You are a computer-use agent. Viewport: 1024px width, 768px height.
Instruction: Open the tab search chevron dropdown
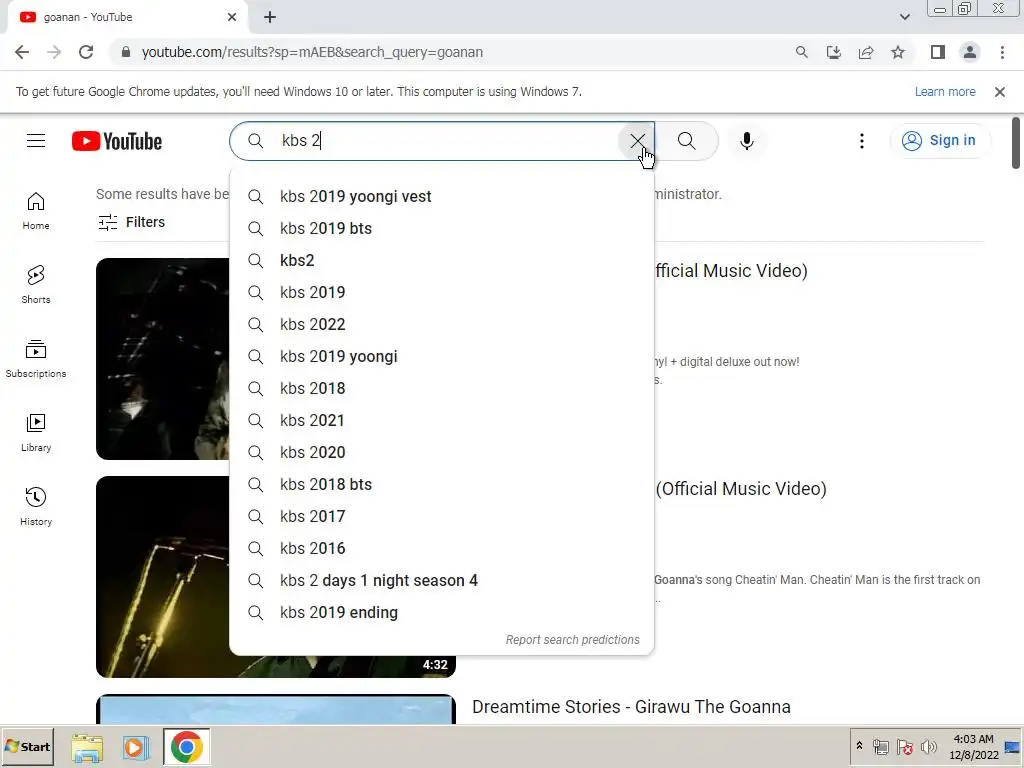904,17
